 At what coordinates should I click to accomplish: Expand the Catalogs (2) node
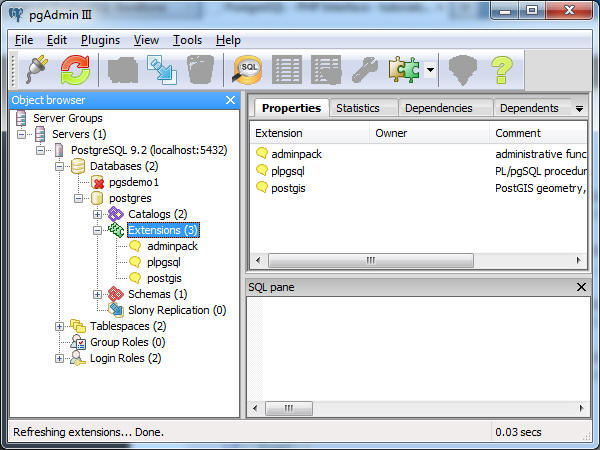(98, 214)
